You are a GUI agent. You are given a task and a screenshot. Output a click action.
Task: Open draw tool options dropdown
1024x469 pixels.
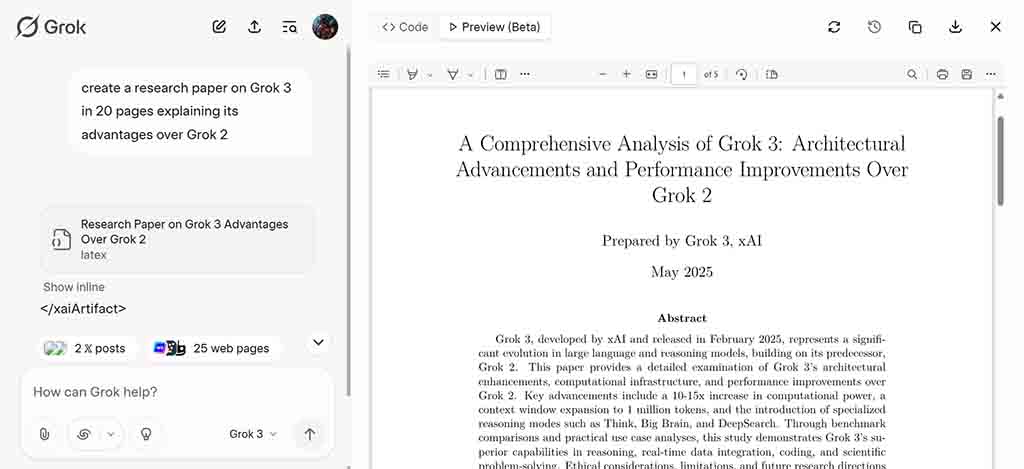470,75
